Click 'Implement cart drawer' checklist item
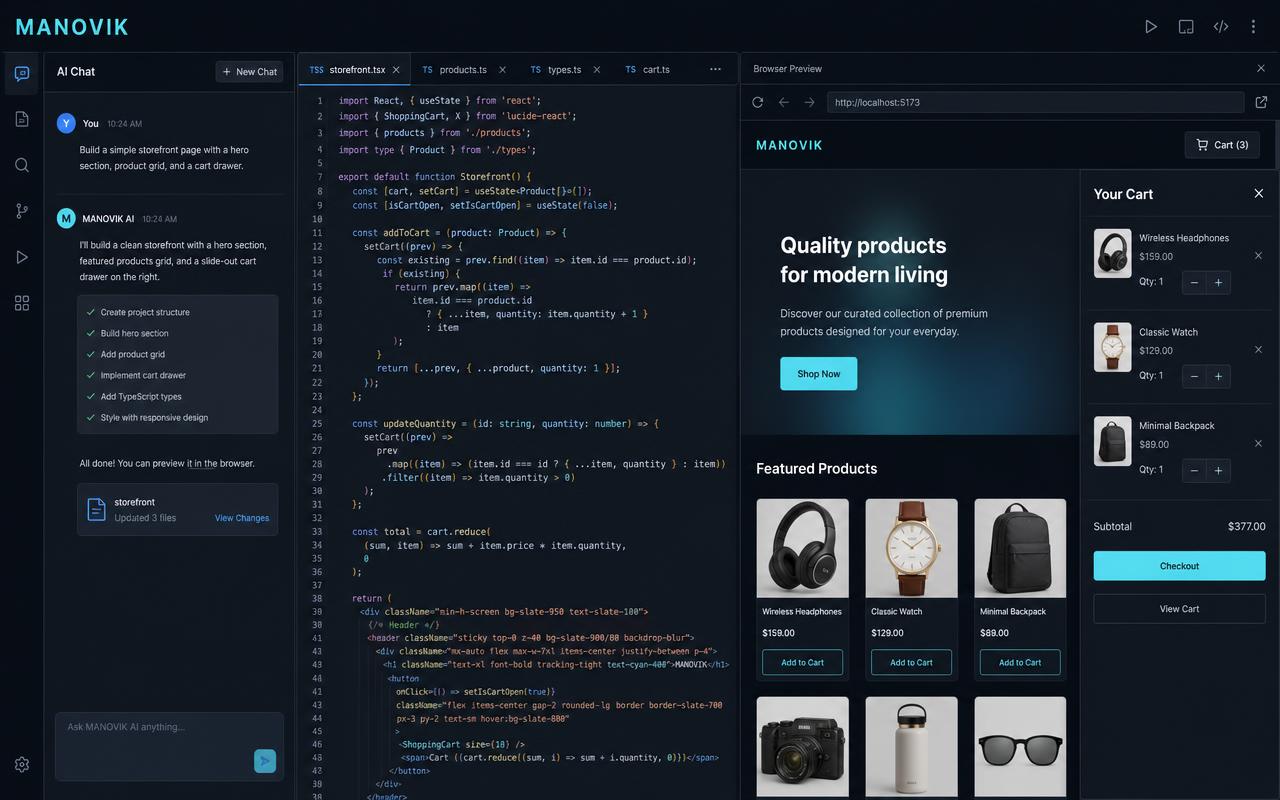Viewport: 1280px width, 800px height. pos(143,375)
